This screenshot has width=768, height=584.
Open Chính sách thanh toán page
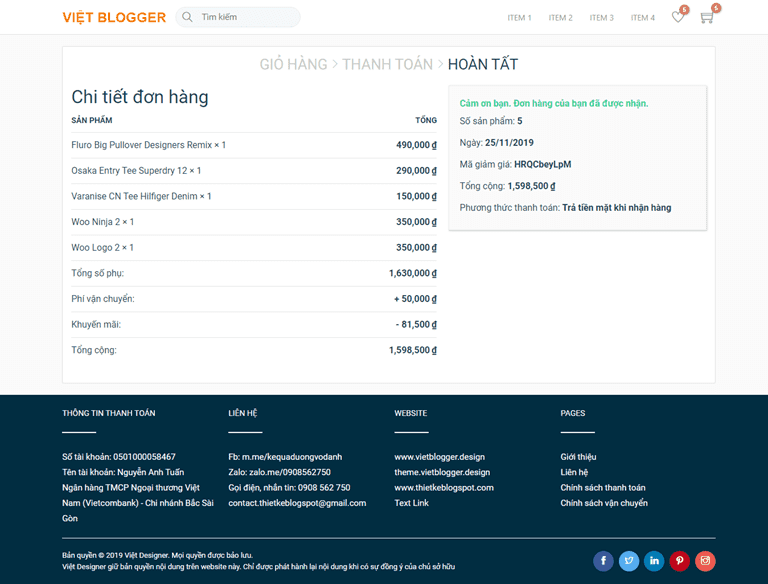point(603,487)
